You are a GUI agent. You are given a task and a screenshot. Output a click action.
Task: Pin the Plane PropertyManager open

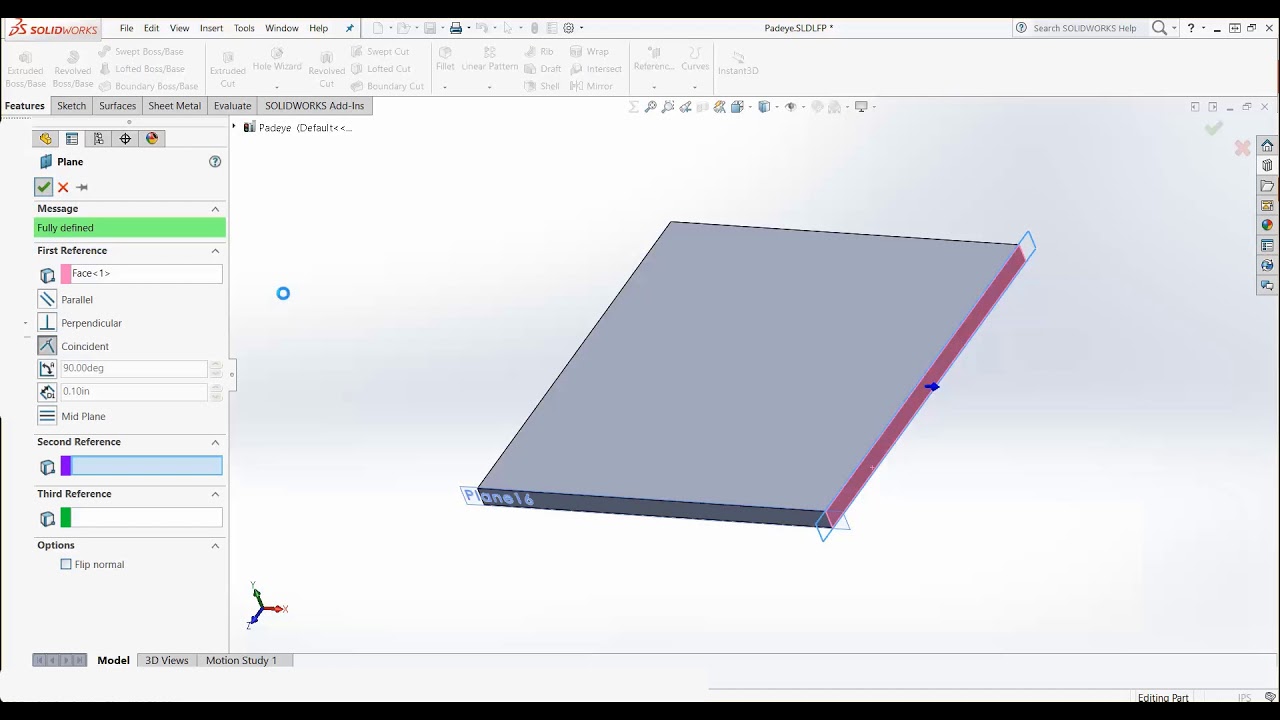(82, 187)
